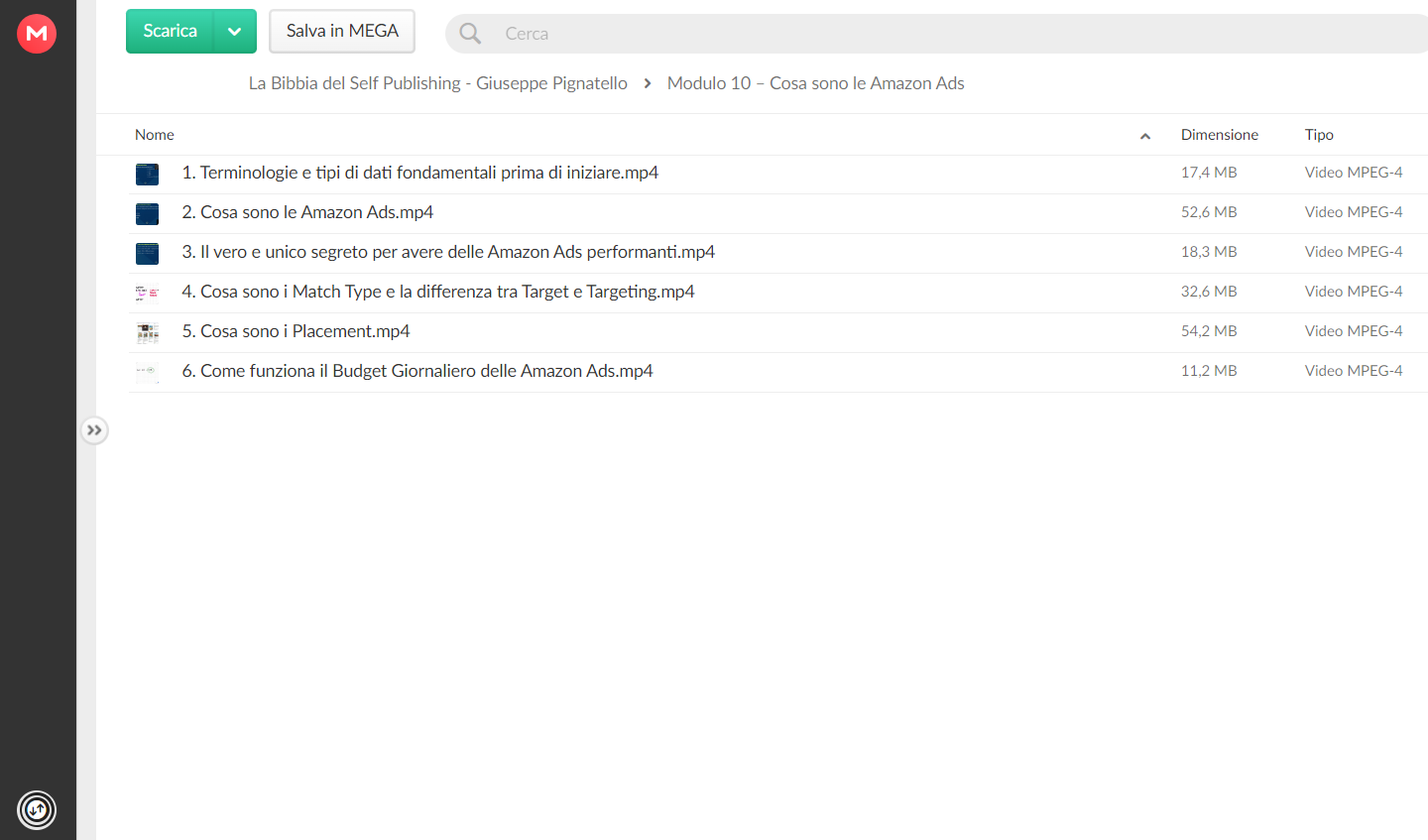
Task: Click file icon for Cosa sono i Placement.mp4
Action: point(147,332)
